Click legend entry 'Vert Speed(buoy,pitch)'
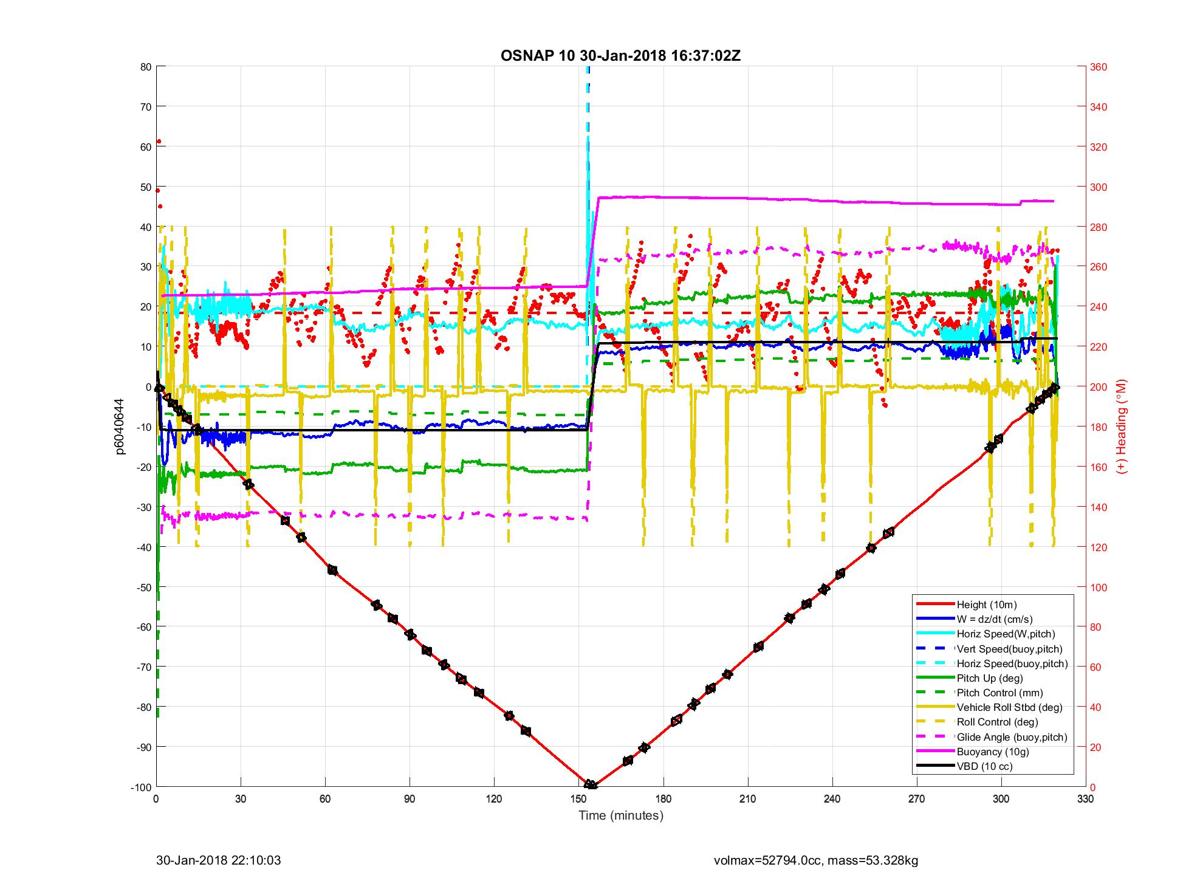Screen dimensions: 1200x885 [x=1009, y=649]
